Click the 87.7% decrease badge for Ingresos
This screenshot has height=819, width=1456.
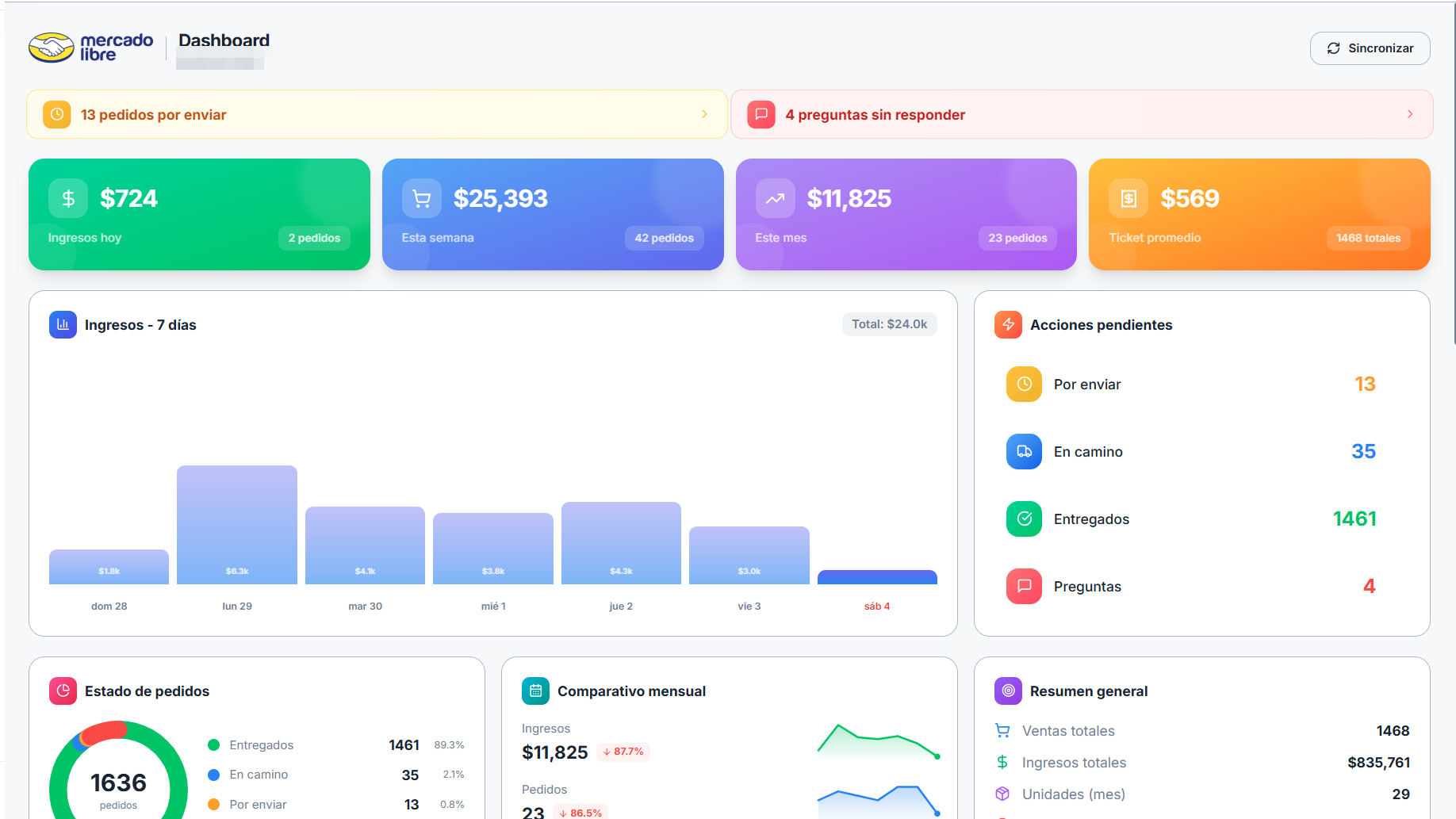pyautogui.click(x=623, y=752)
